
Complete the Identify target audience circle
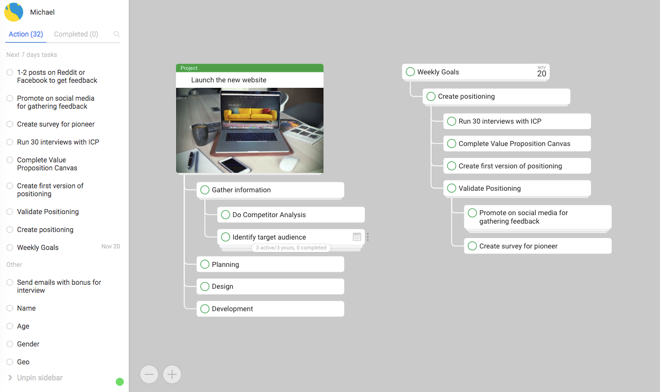pyautogui.click(x=225, y=237)
